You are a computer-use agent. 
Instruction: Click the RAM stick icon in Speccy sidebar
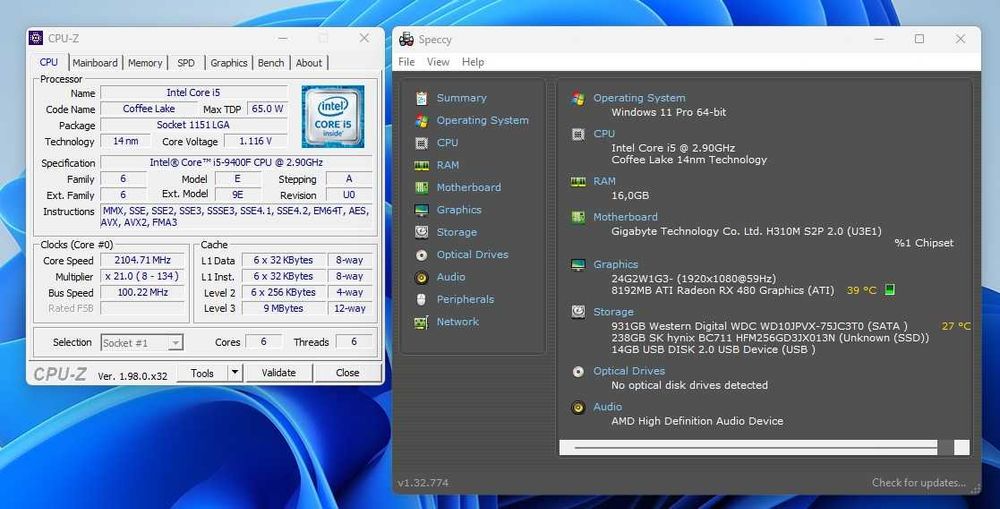tap(422, 165)
